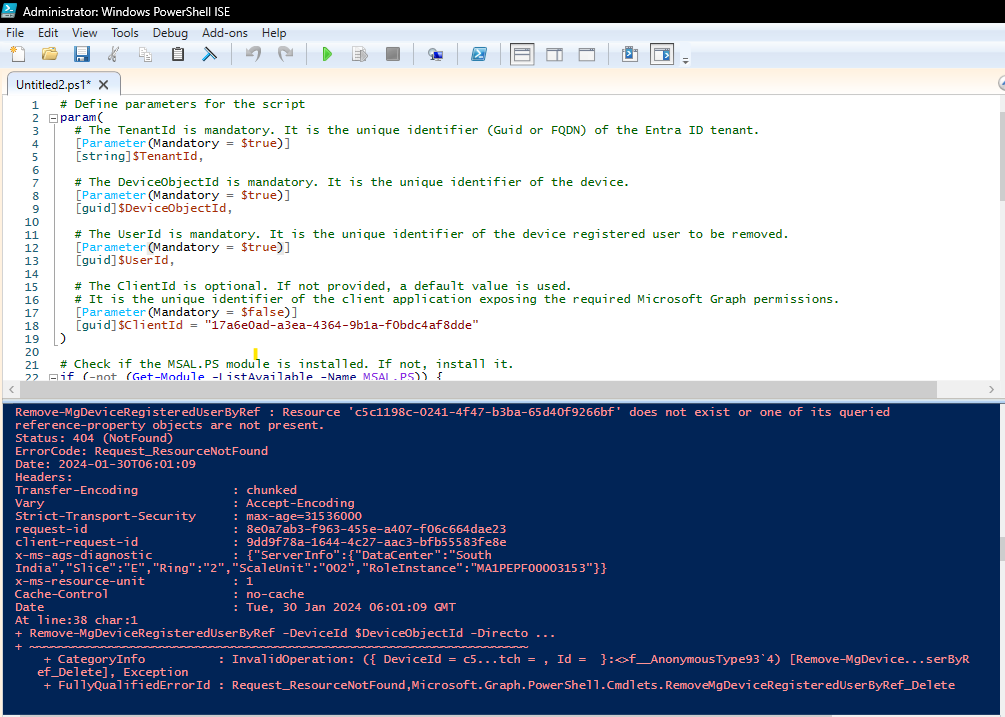Show script pane maximized layout
This screenshot has height=717, width=1005.
586,54
